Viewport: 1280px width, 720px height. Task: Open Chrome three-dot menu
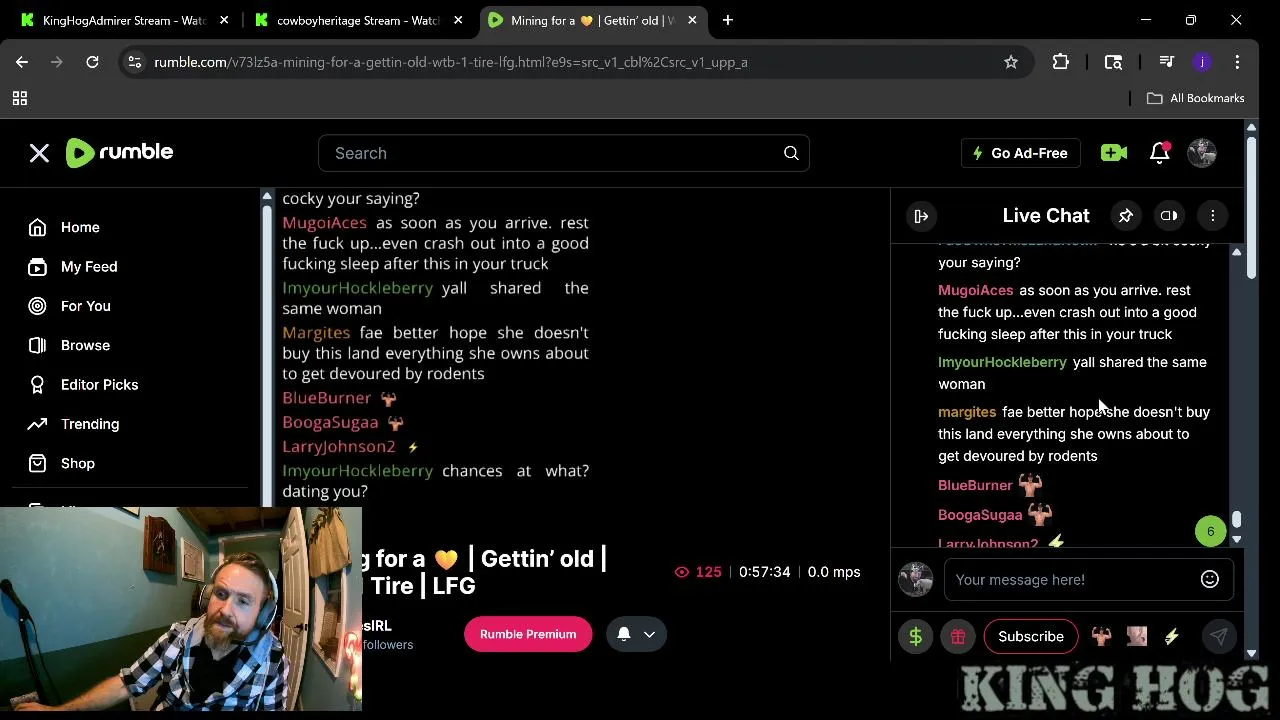point(1237,62)
